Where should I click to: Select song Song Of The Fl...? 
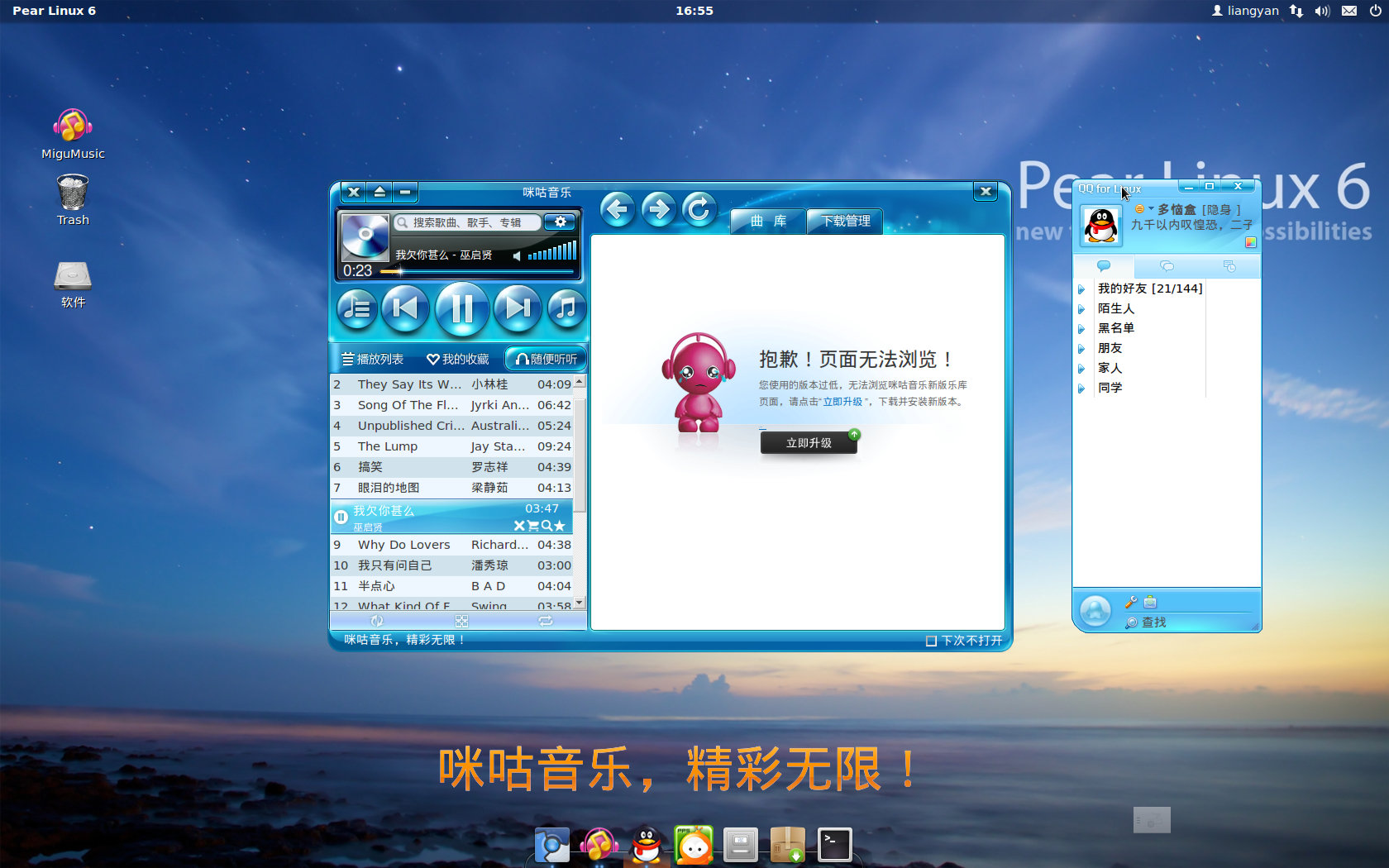(x=451, y=405)
